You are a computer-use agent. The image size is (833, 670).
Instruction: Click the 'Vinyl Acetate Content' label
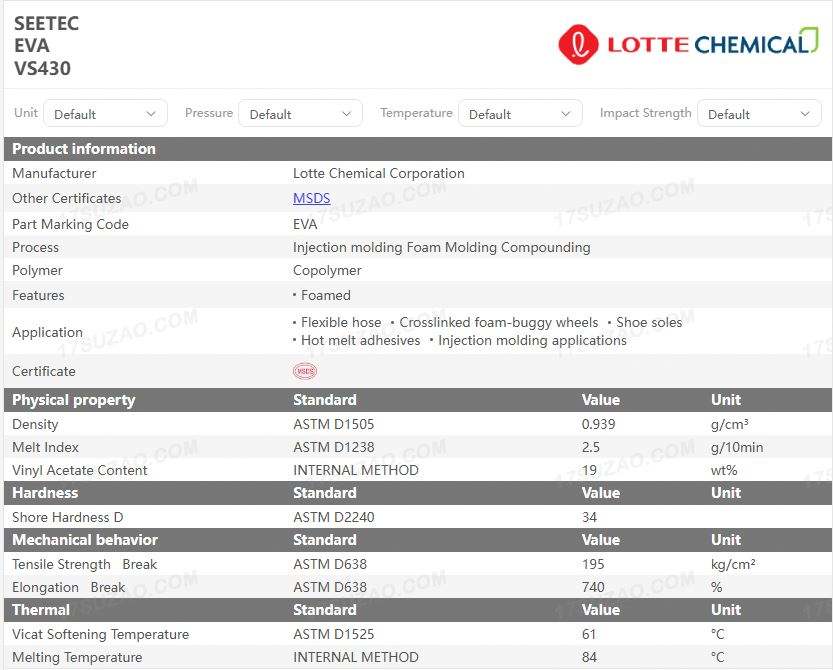pyautogui.click(x=80, y=470)
